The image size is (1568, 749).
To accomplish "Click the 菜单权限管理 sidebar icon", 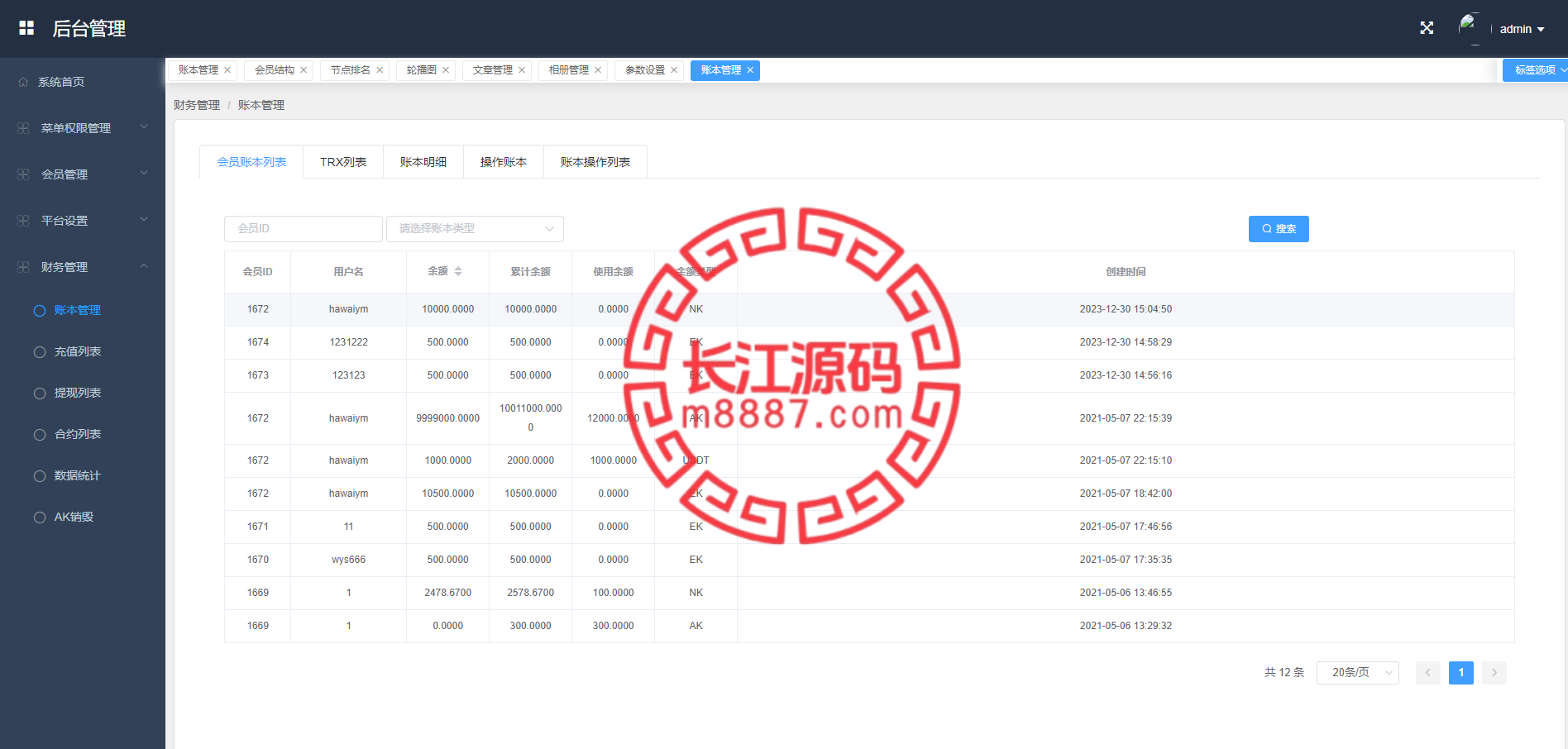I will point(23,128).
